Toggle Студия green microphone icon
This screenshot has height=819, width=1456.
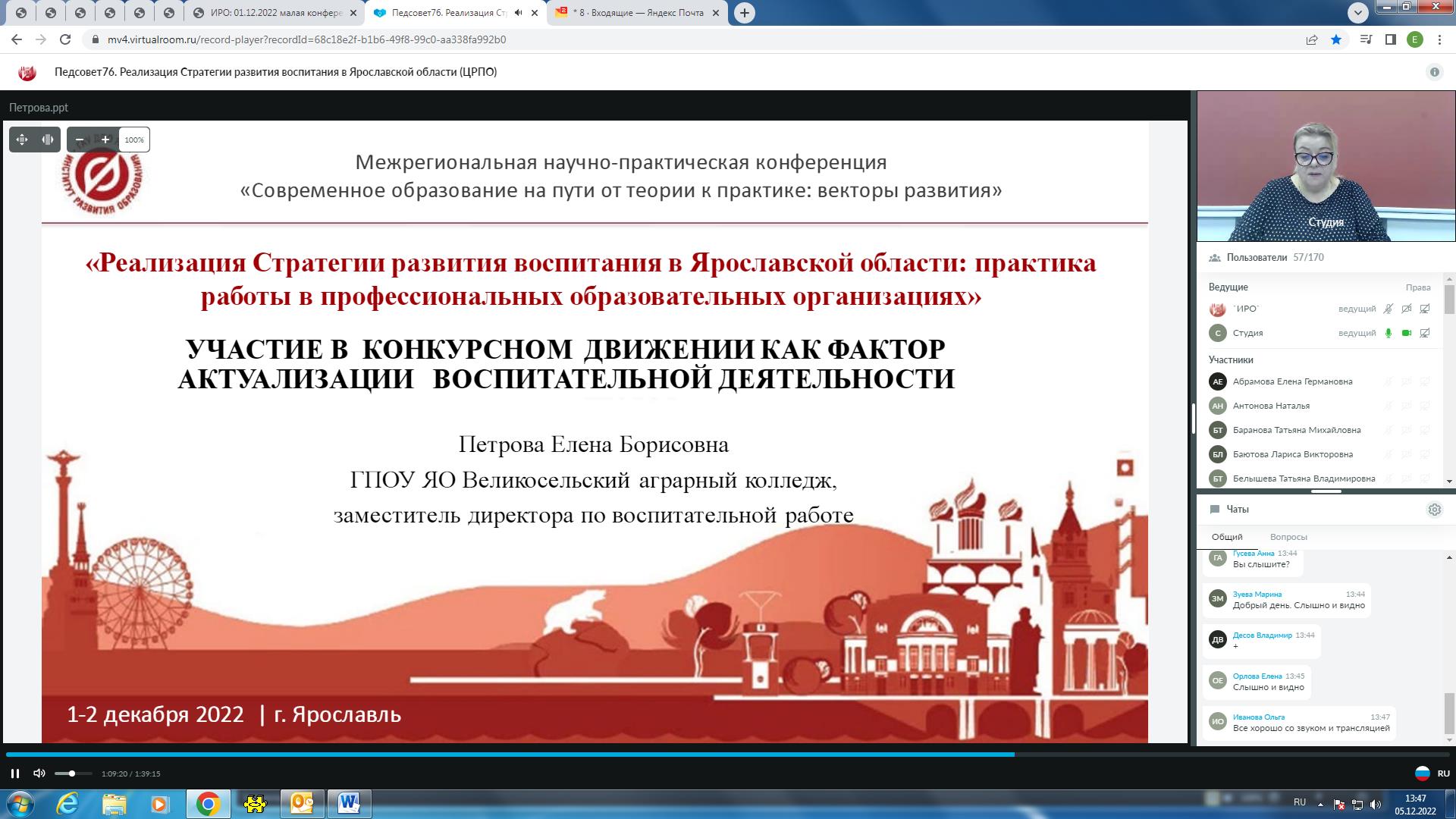[1389, 333]
